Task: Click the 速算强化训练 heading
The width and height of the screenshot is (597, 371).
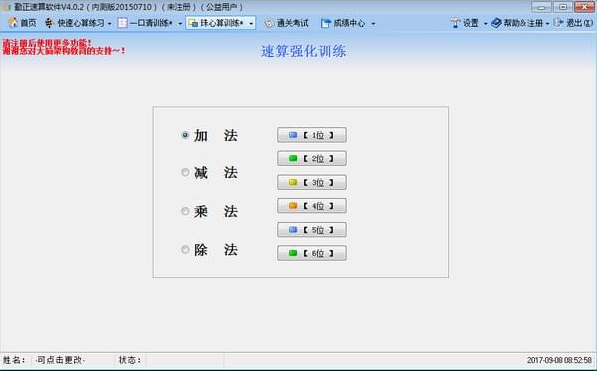Action: (x=303, y=51)
